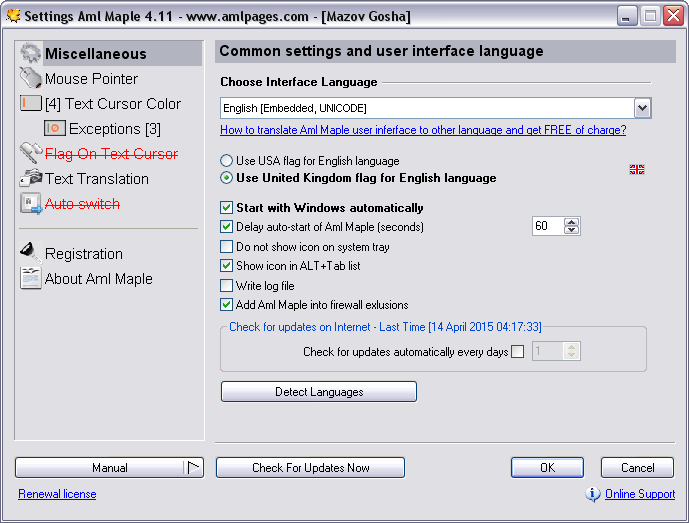Open the Auto-switch page
This screenshot has width=689, height=523.
(x=82, y=204)
